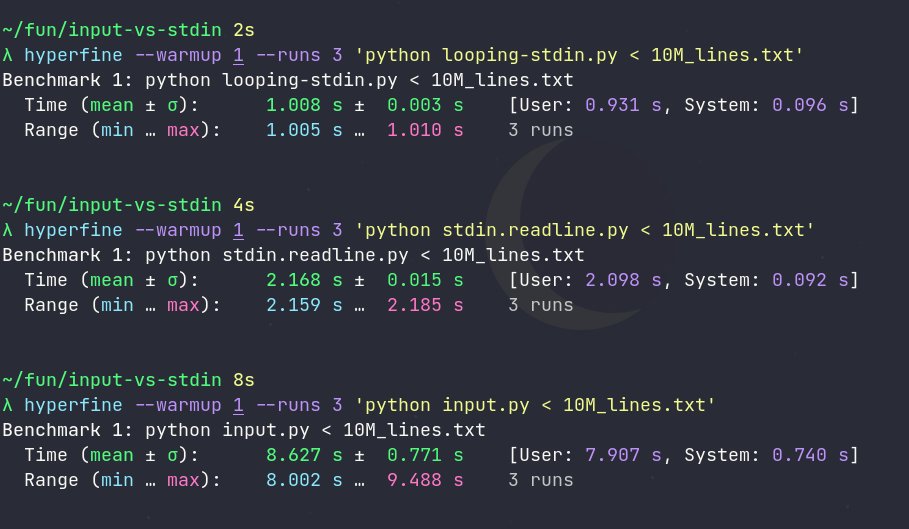This screenshot has height=529, width=909.
Task: Click the prompt path showing 8s
Action: [128, 380]
